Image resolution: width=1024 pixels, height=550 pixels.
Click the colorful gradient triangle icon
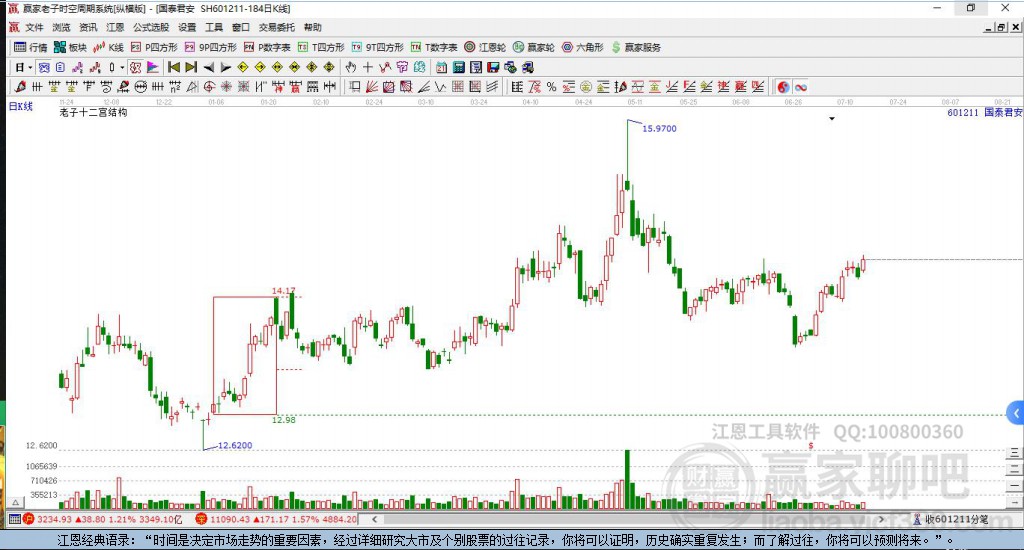click(x=152, y=67)
